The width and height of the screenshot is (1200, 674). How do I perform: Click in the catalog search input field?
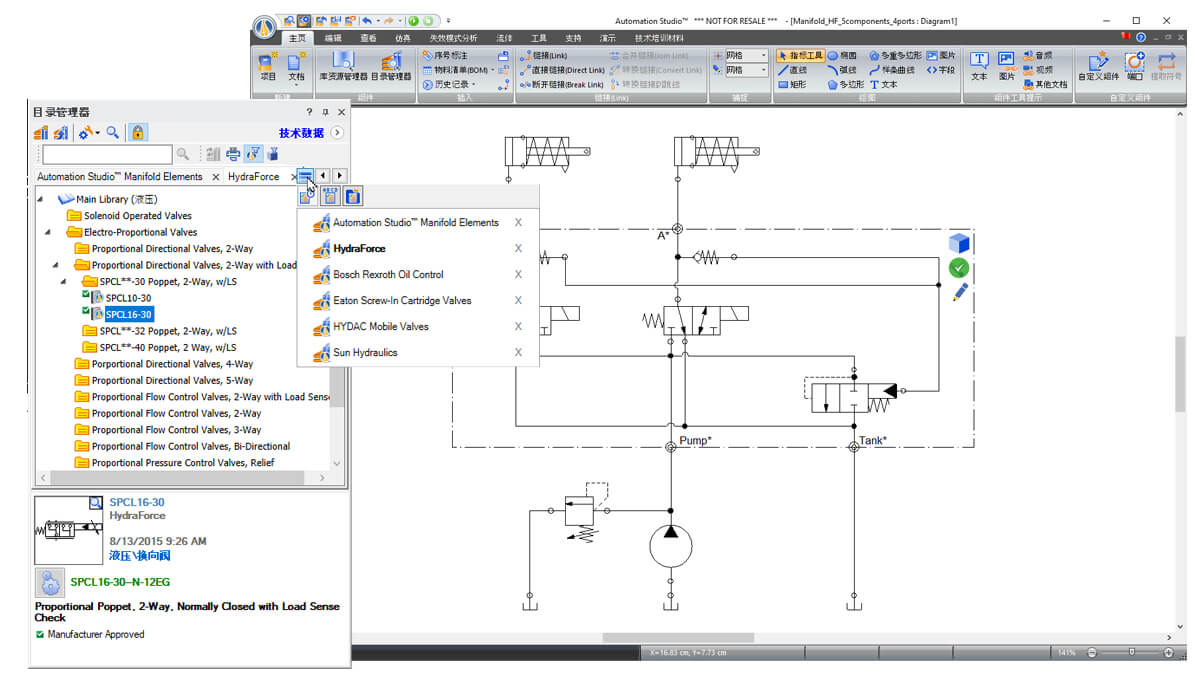click(108, 154)
